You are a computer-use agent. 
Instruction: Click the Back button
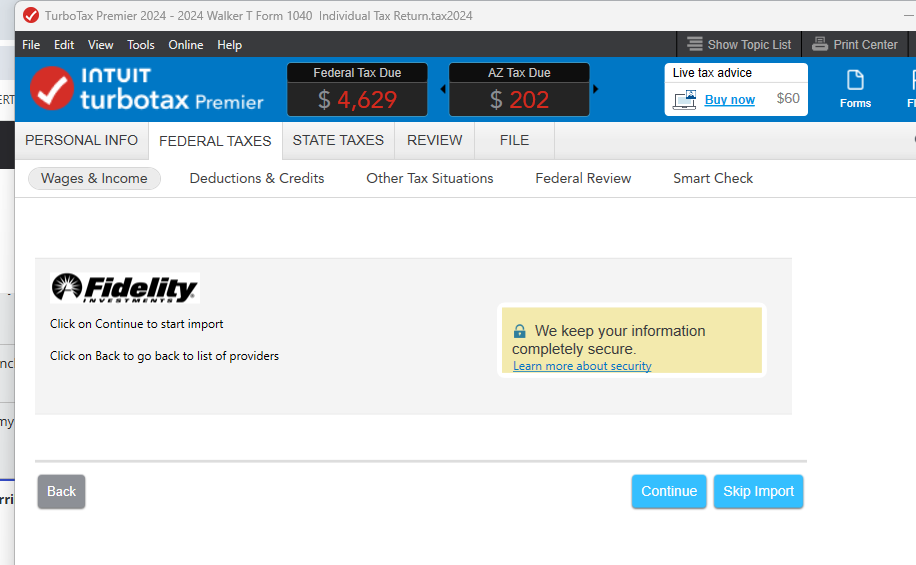click(x=61, y=491)
